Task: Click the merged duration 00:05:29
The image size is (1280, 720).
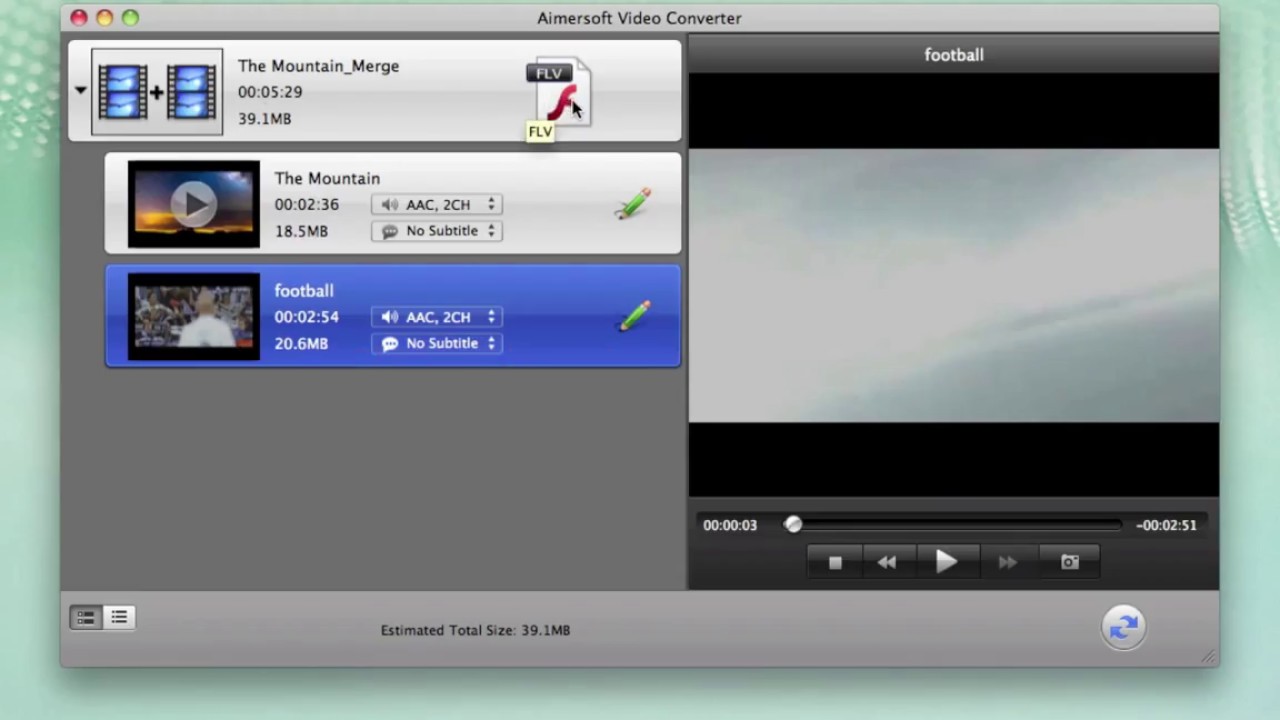Action: coord(270,92)
